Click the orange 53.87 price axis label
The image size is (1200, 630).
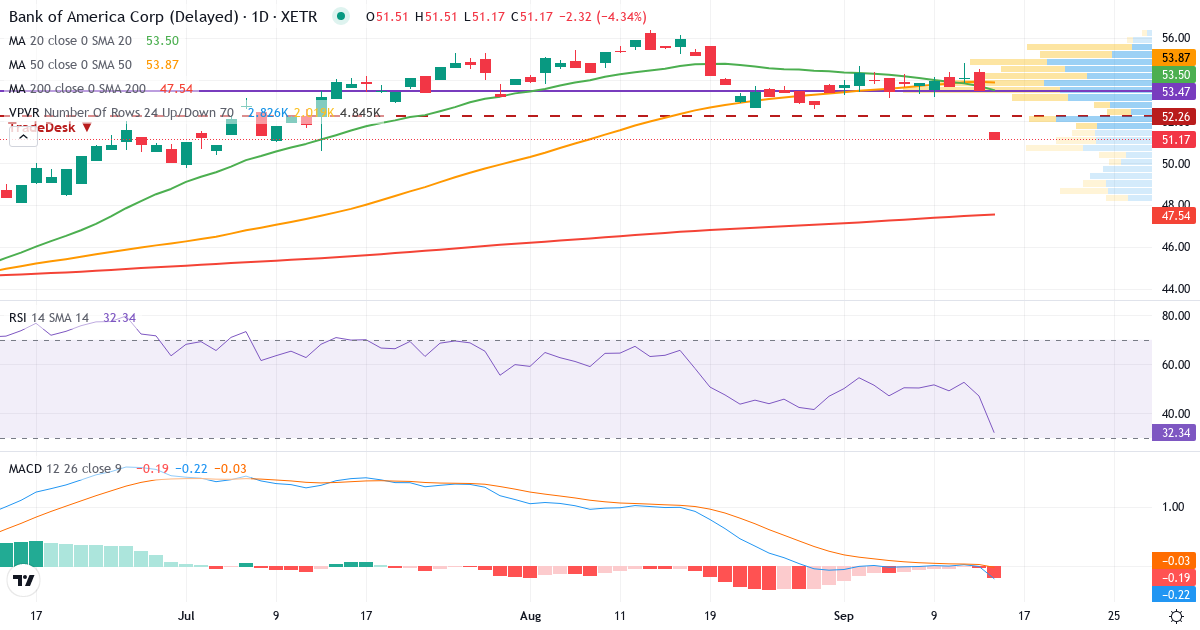coord(1175,59)
